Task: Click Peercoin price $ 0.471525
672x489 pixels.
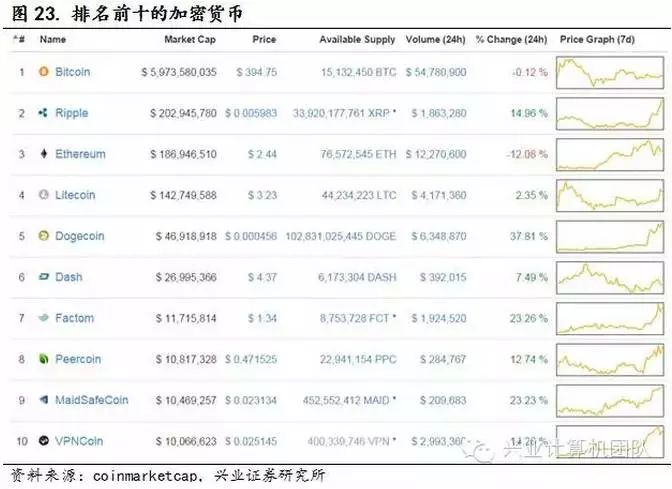Action: [x=251, y=359]
